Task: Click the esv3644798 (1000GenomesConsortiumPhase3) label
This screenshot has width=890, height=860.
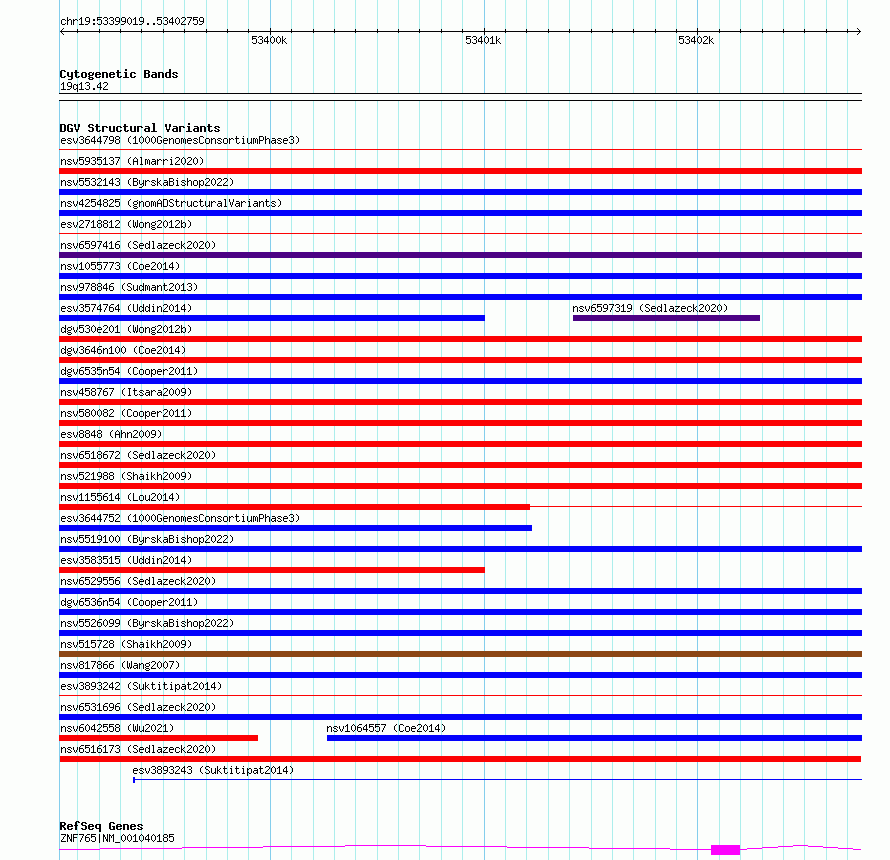Action: pos(180,140)
